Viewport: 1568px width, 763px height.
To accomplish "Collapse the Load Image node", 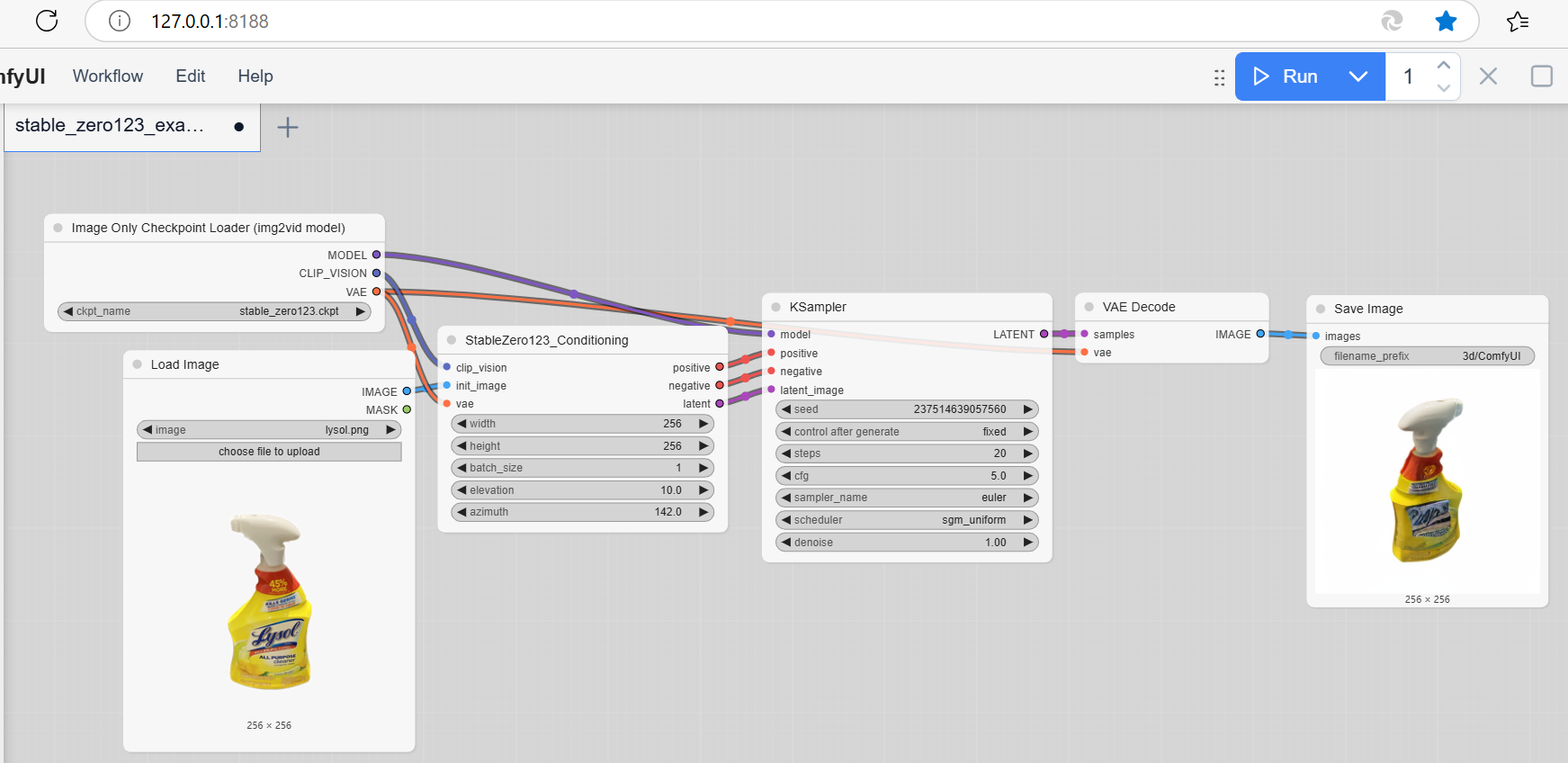I will [x=137, y=364].
